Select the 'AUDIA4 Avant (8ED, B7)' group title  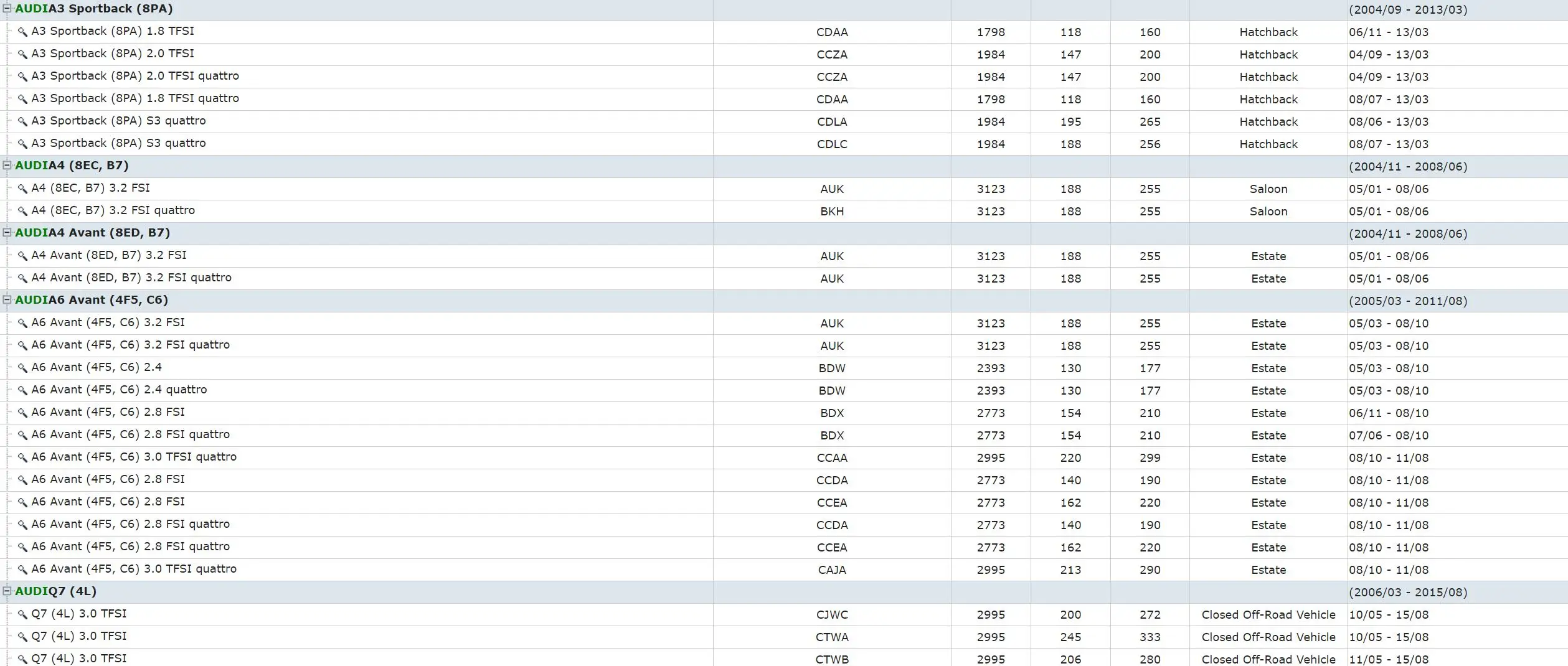(92, 233)
